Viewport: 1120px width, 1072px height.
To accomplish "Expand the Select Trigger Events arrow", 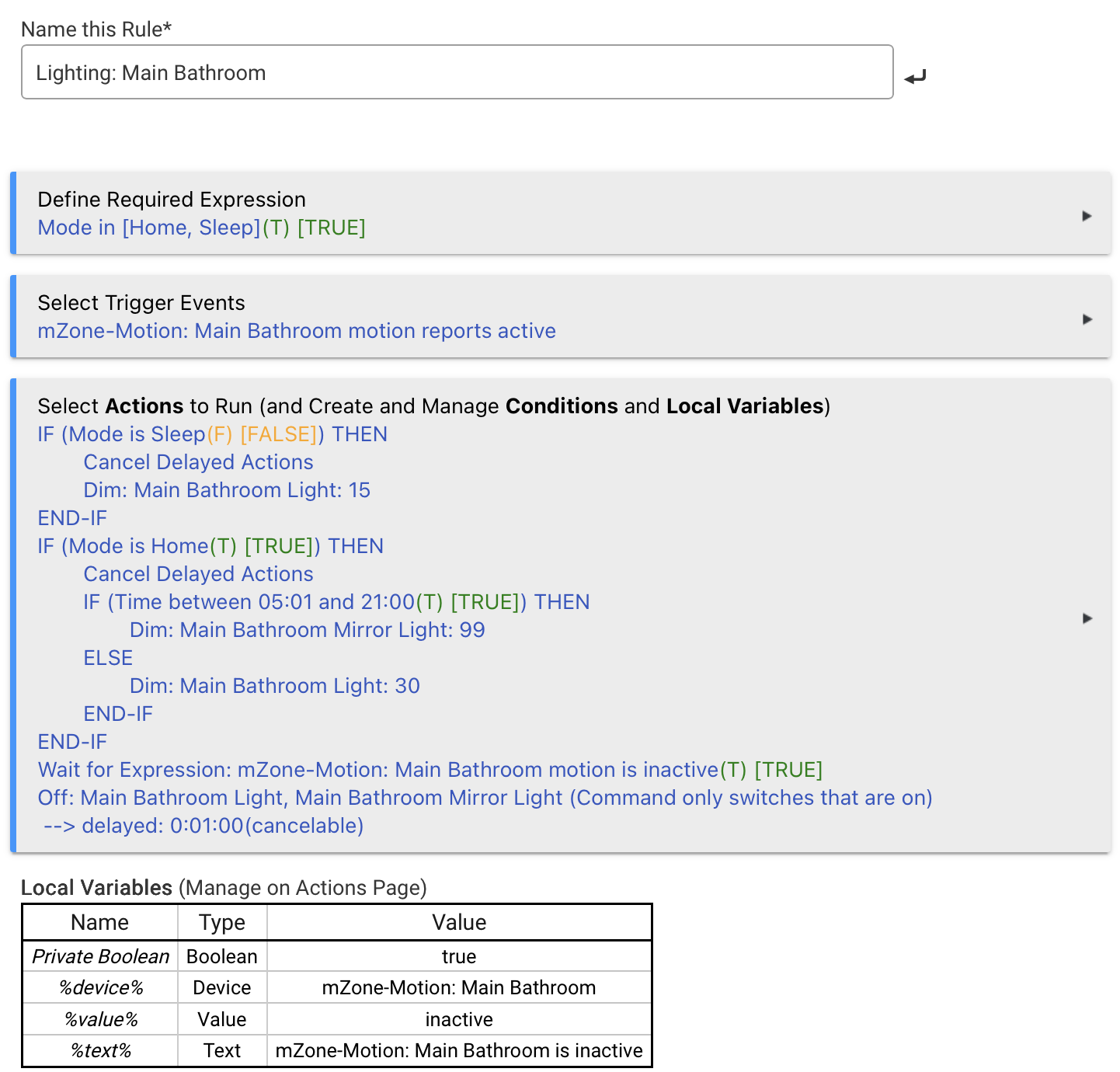I will coord(1087,319).
